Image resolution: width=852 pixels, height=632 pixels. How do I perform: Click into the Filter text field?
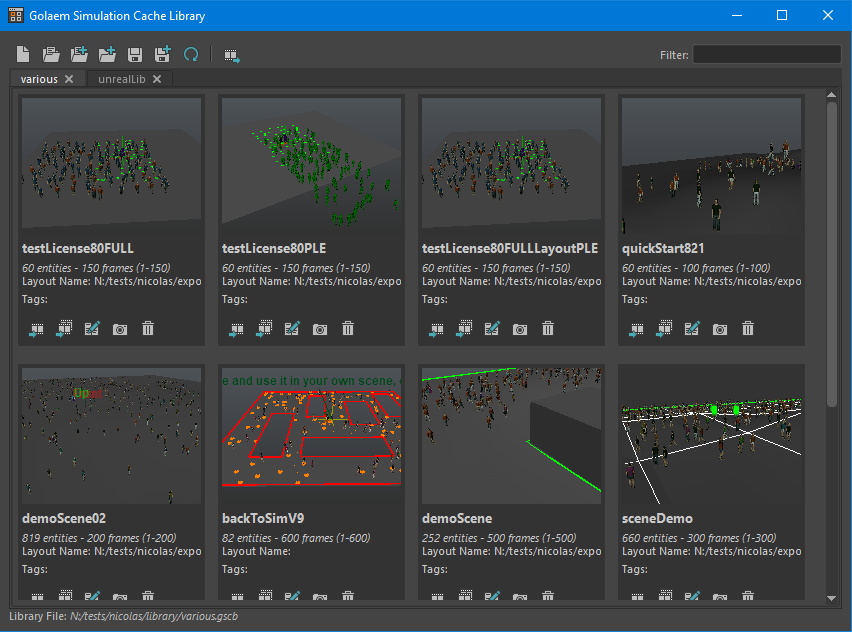[767, 54]
